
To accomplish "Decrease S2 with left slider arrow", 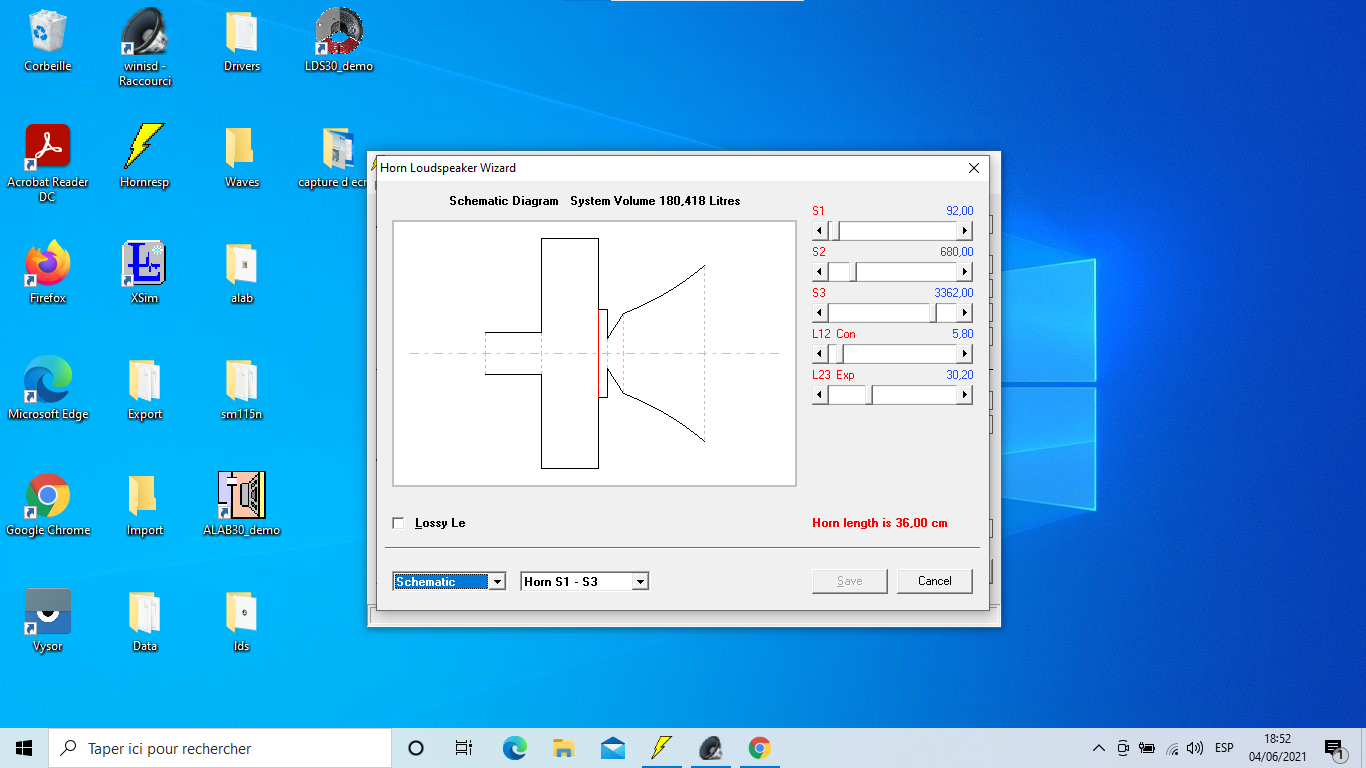I will coord(820,271).
